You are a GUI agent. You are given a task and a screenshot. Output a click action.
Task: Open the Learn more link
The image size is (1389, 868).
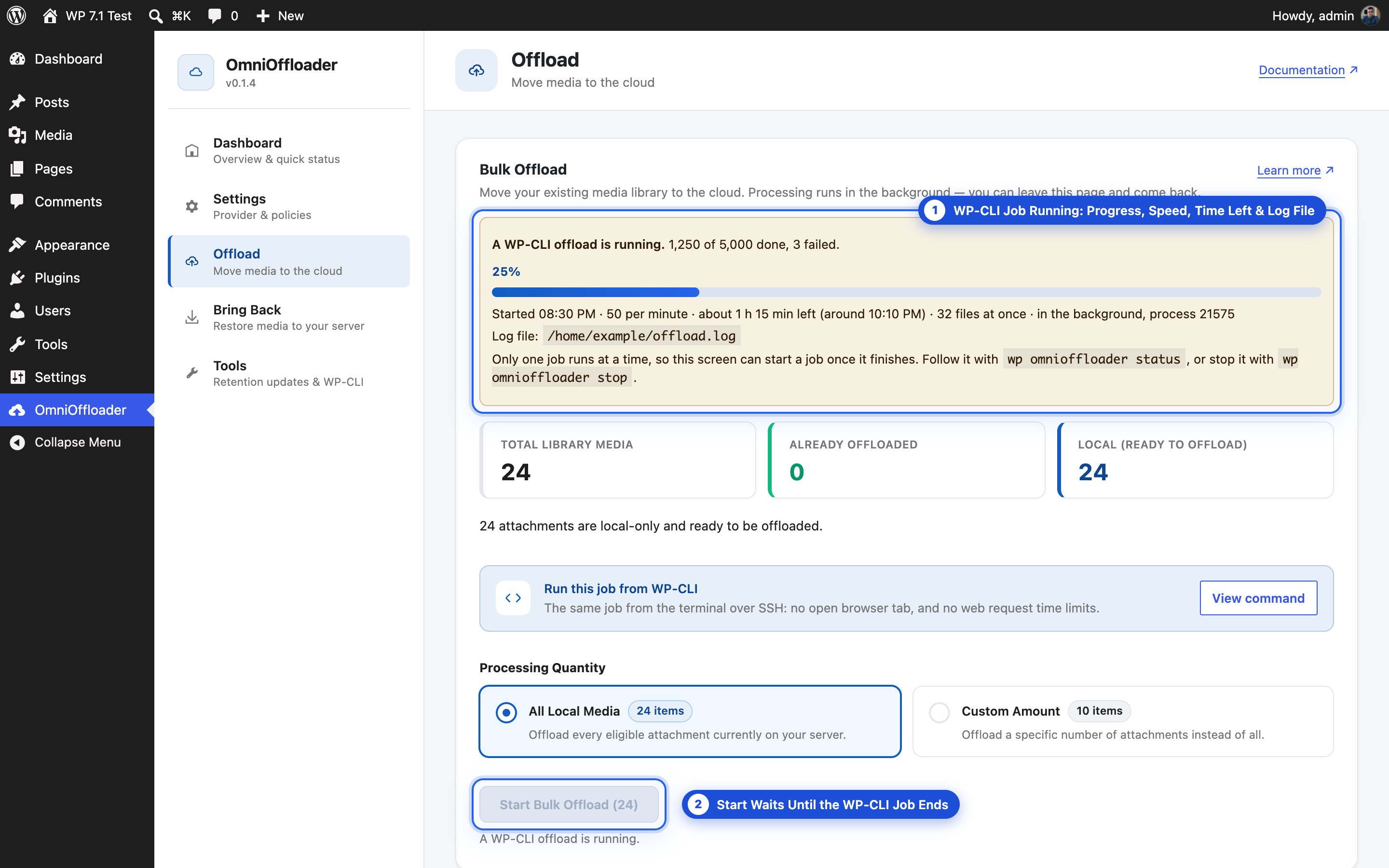pos(1295,171)
